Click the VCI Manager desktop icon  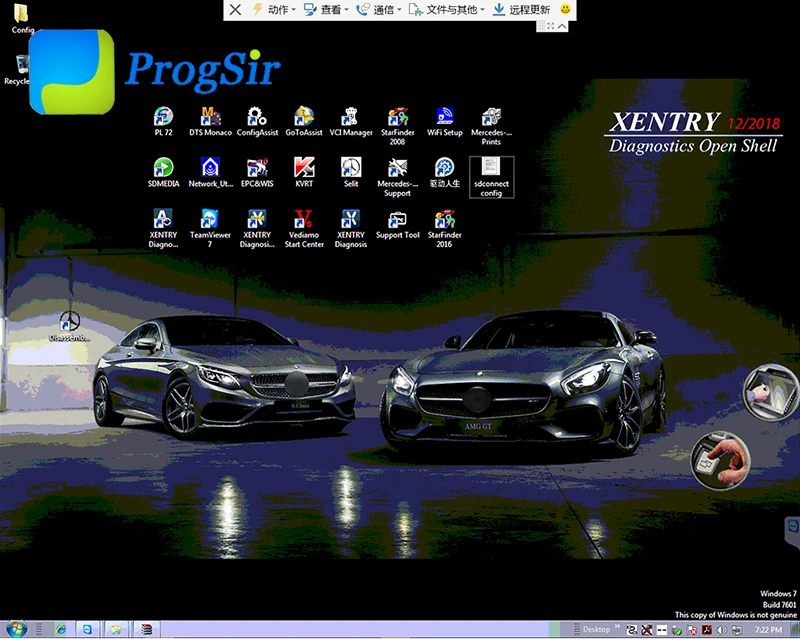coord(351,121)
